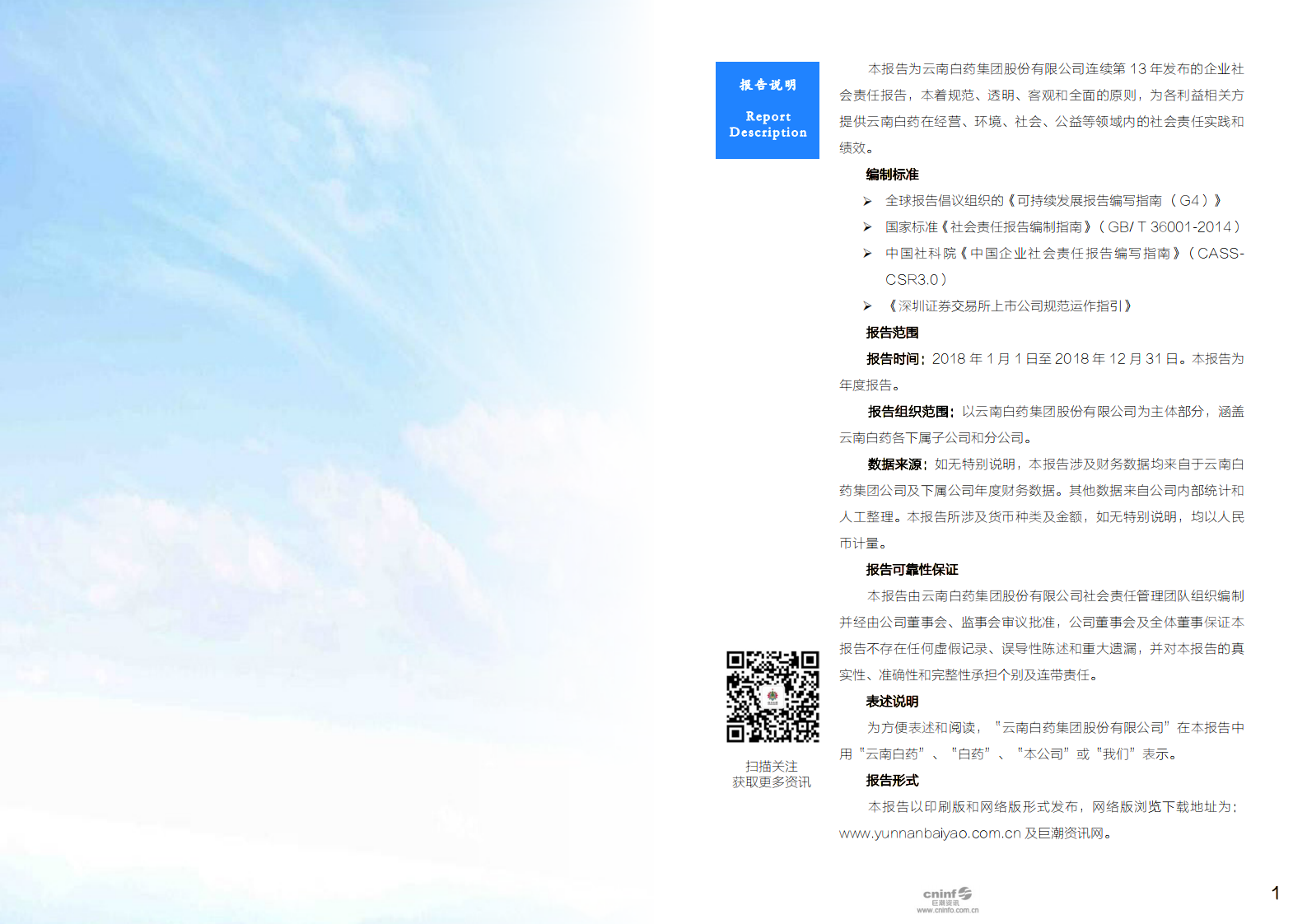
Task: Click the blue Report Description box
Action: (767, 110)
